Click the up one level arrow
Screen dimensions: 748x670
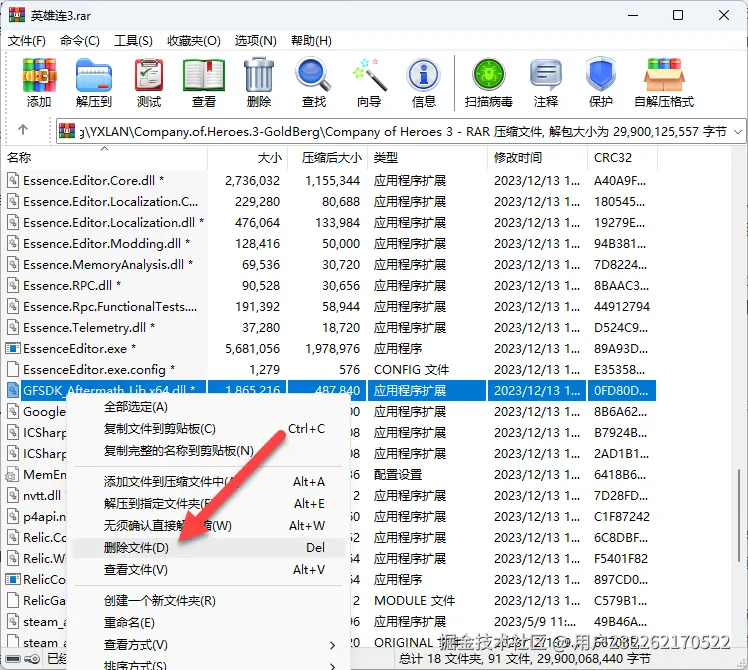click(22, 129)
